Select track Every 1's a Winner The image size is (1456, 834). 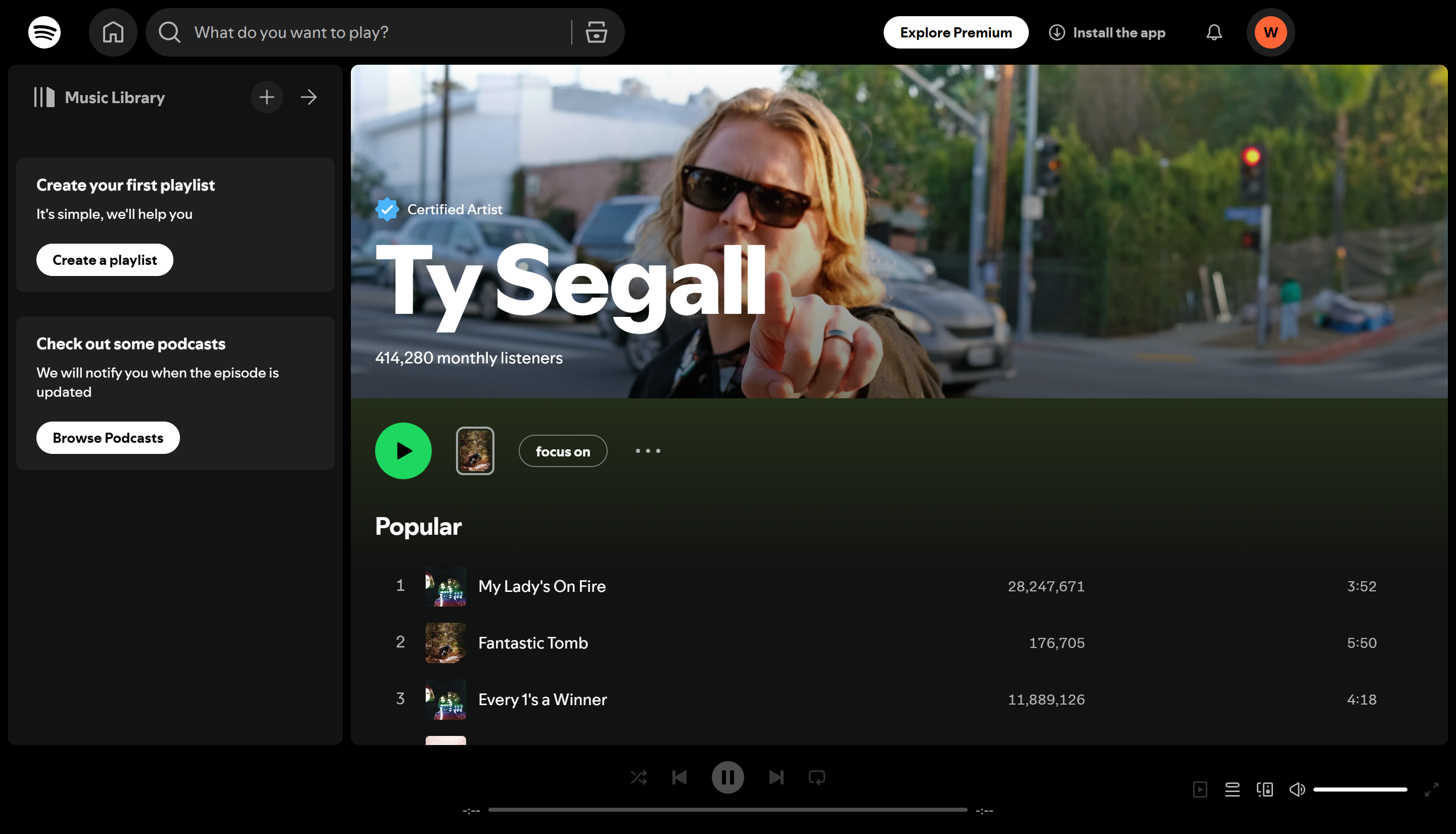pyautogui.click(x=542, y=700)
